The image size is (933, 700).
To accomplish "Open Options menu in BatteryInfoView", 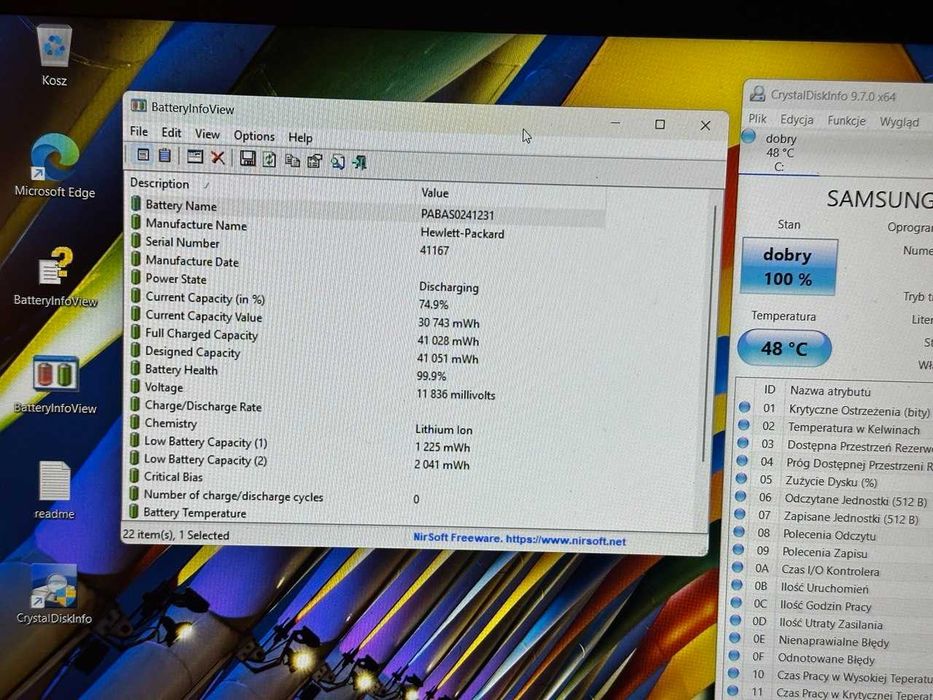I will tap(254, 136).
